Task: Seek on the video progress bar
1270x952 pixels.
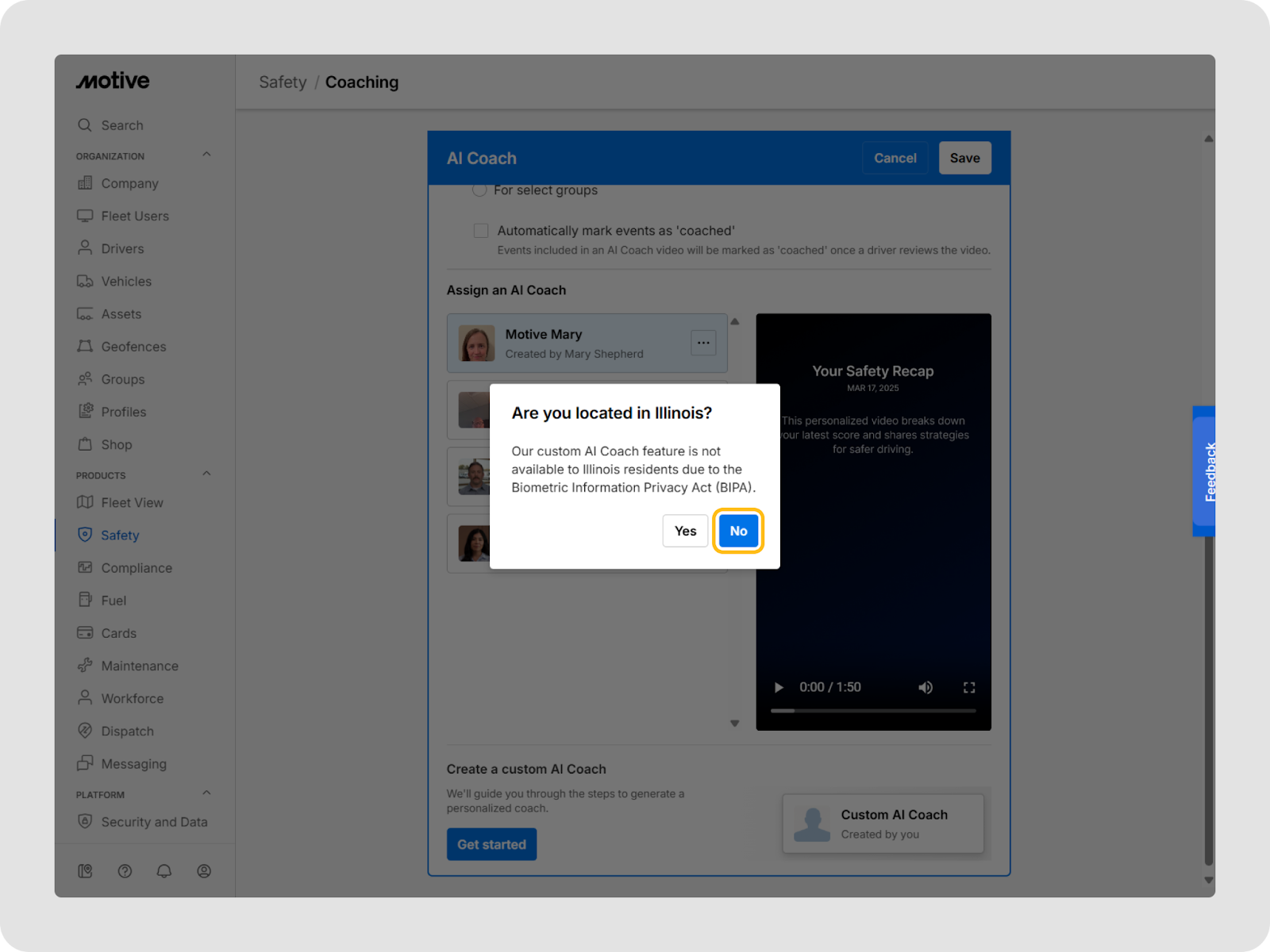Action: pyautogui.click(x=873, y=711)
